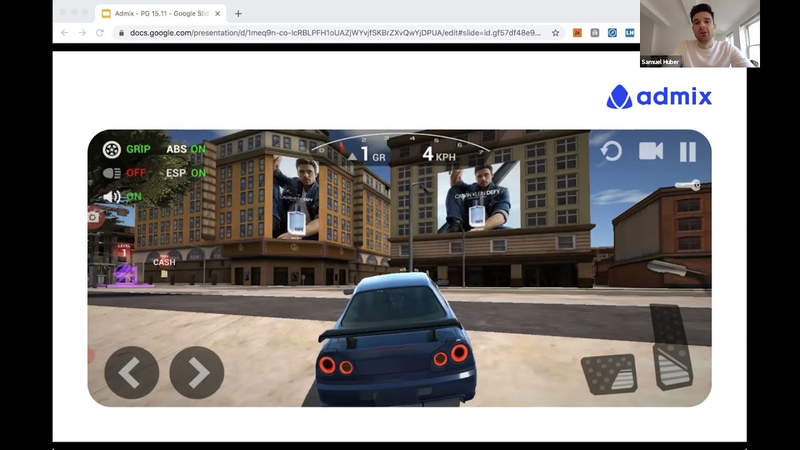Click the site lock icon in address bar

point(121,33)
